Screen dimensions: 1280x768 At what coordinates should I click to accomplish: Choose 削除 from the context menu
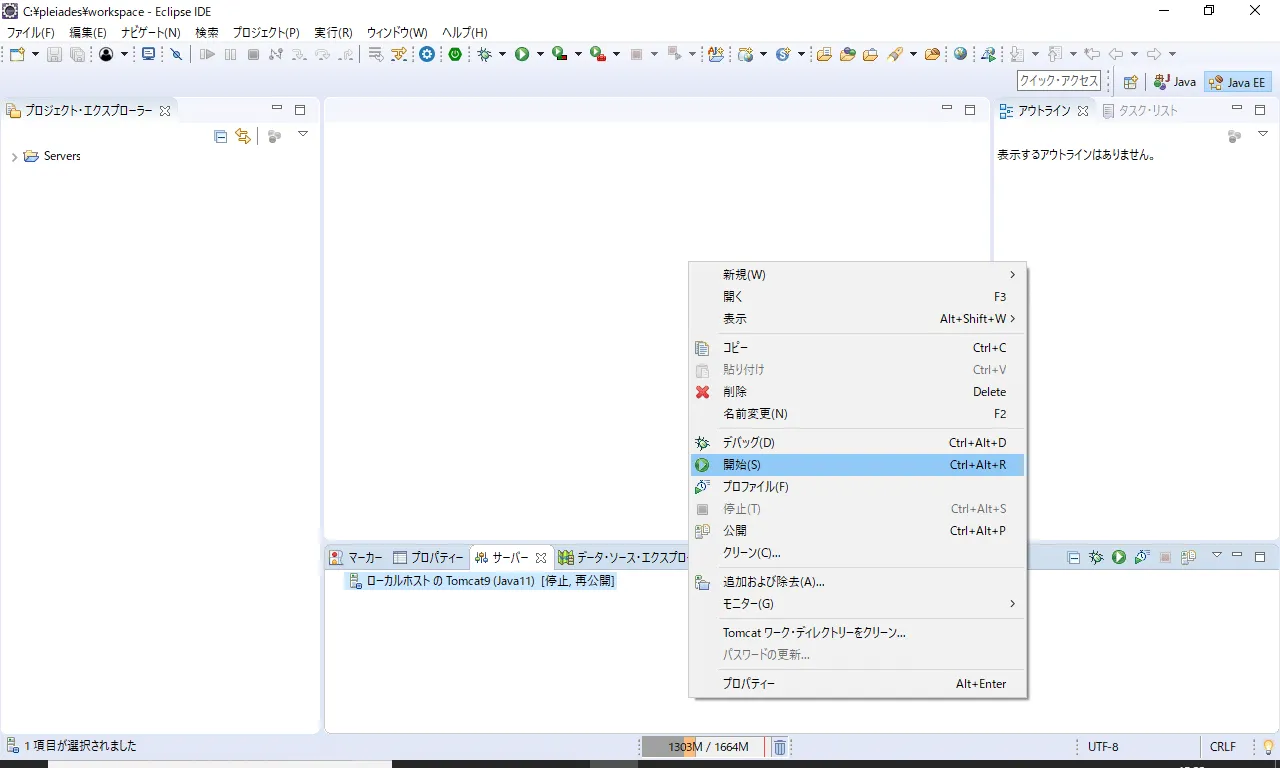(858, 392)
